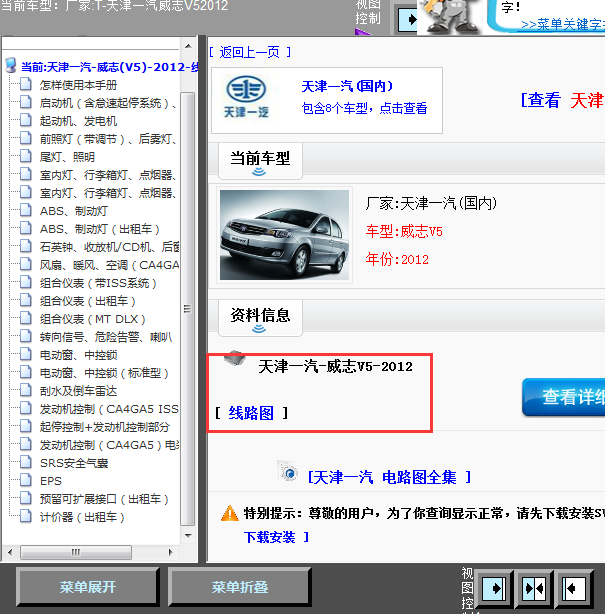Open 起动机、发电机 tree item

pyautogui.click(x=78, y=121)
